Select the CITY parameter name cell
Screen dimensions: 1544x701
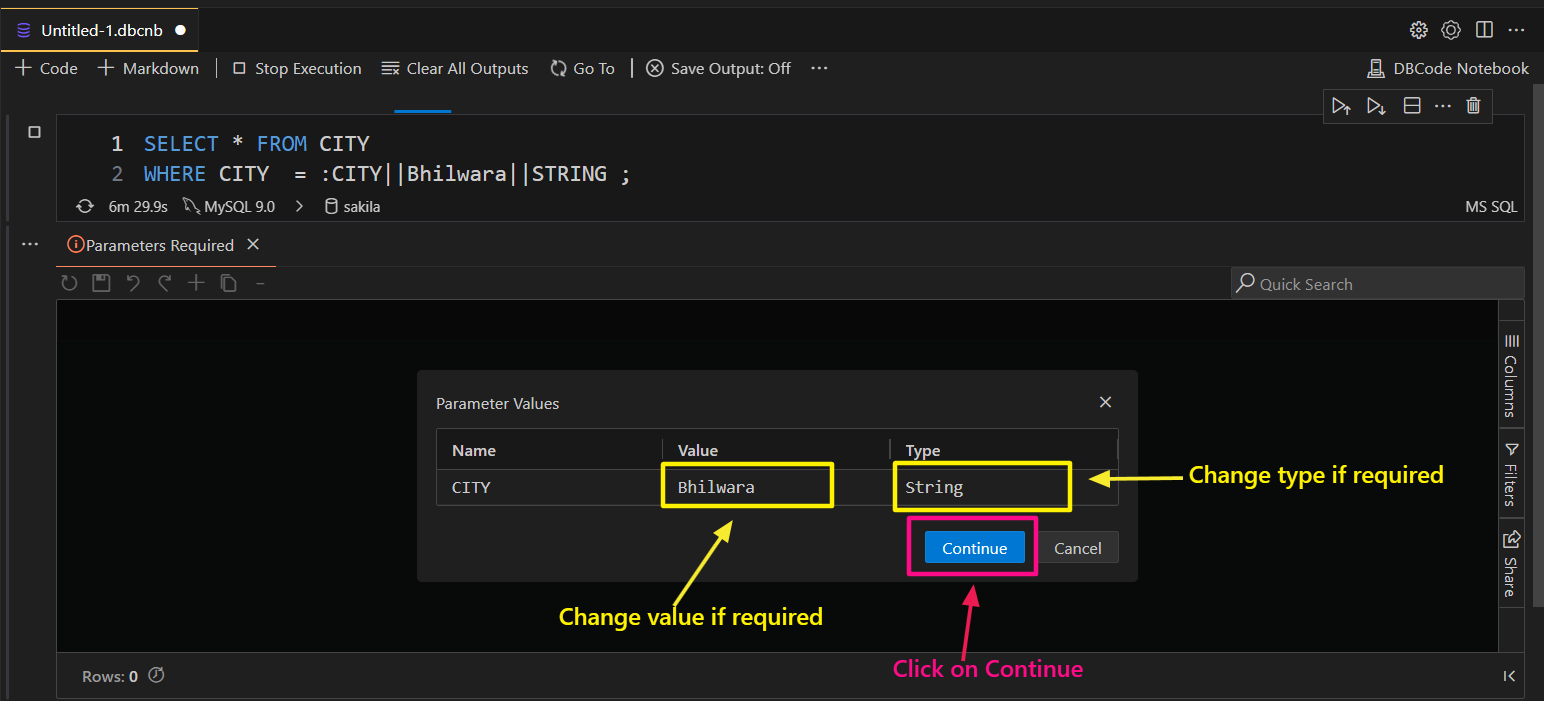click(x=549, y=487)
